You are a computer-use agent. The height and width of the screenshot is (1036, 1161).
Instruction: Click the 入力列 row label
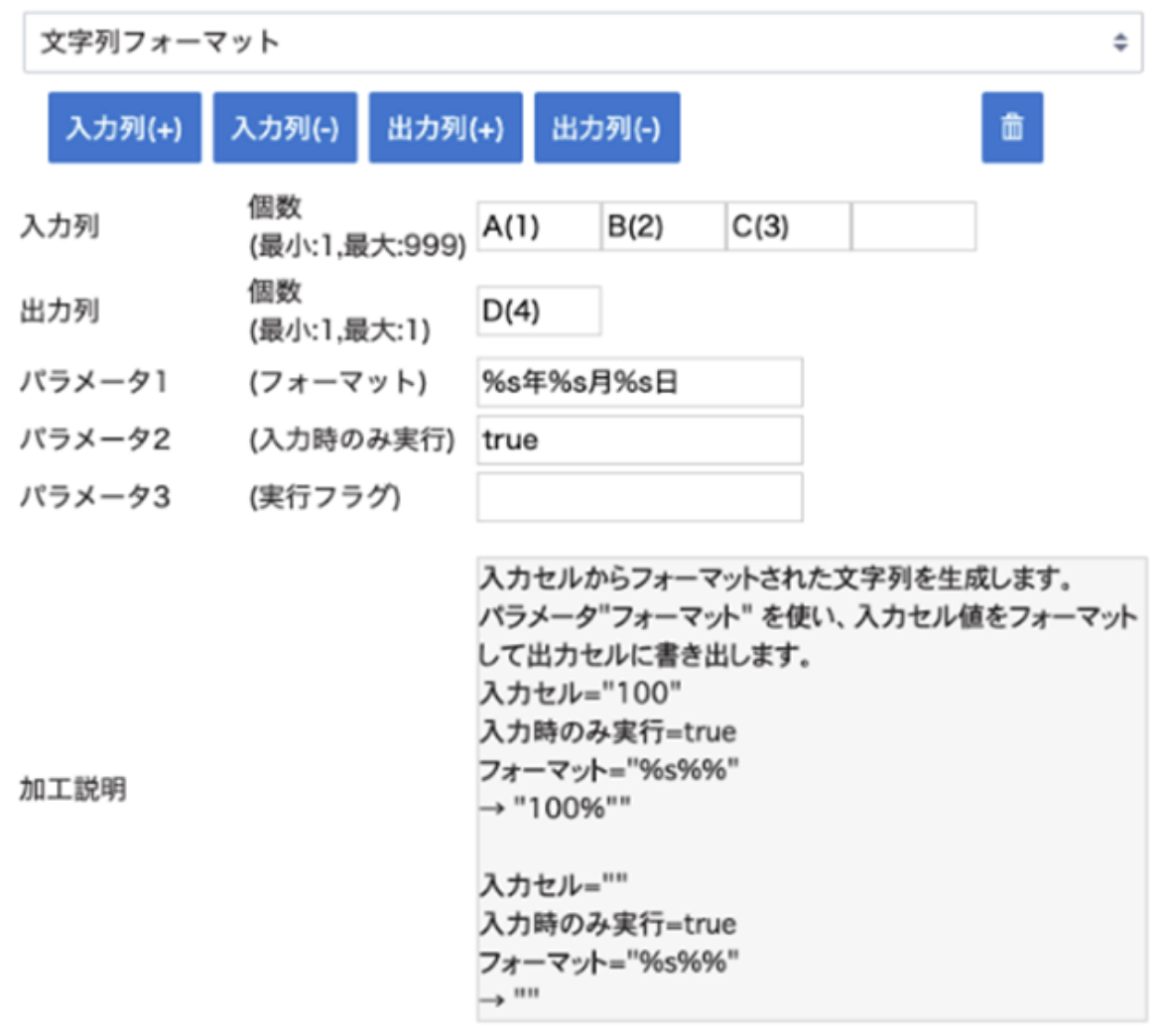click(60, 227)
